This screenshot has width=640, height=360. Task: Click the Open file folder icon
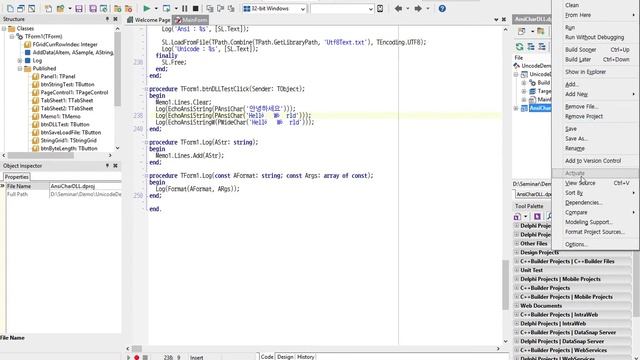click(60, 8)
